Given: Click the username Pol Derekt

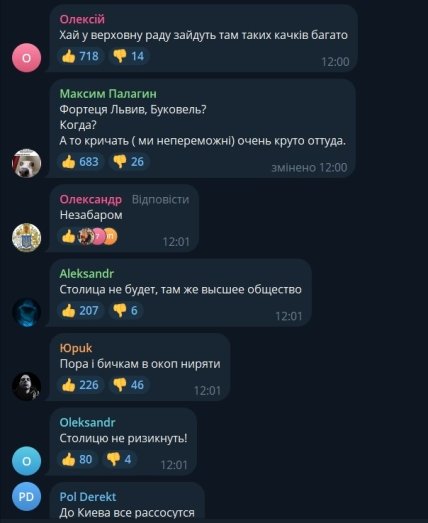Looking at the screenshot, I should [88, 497].
